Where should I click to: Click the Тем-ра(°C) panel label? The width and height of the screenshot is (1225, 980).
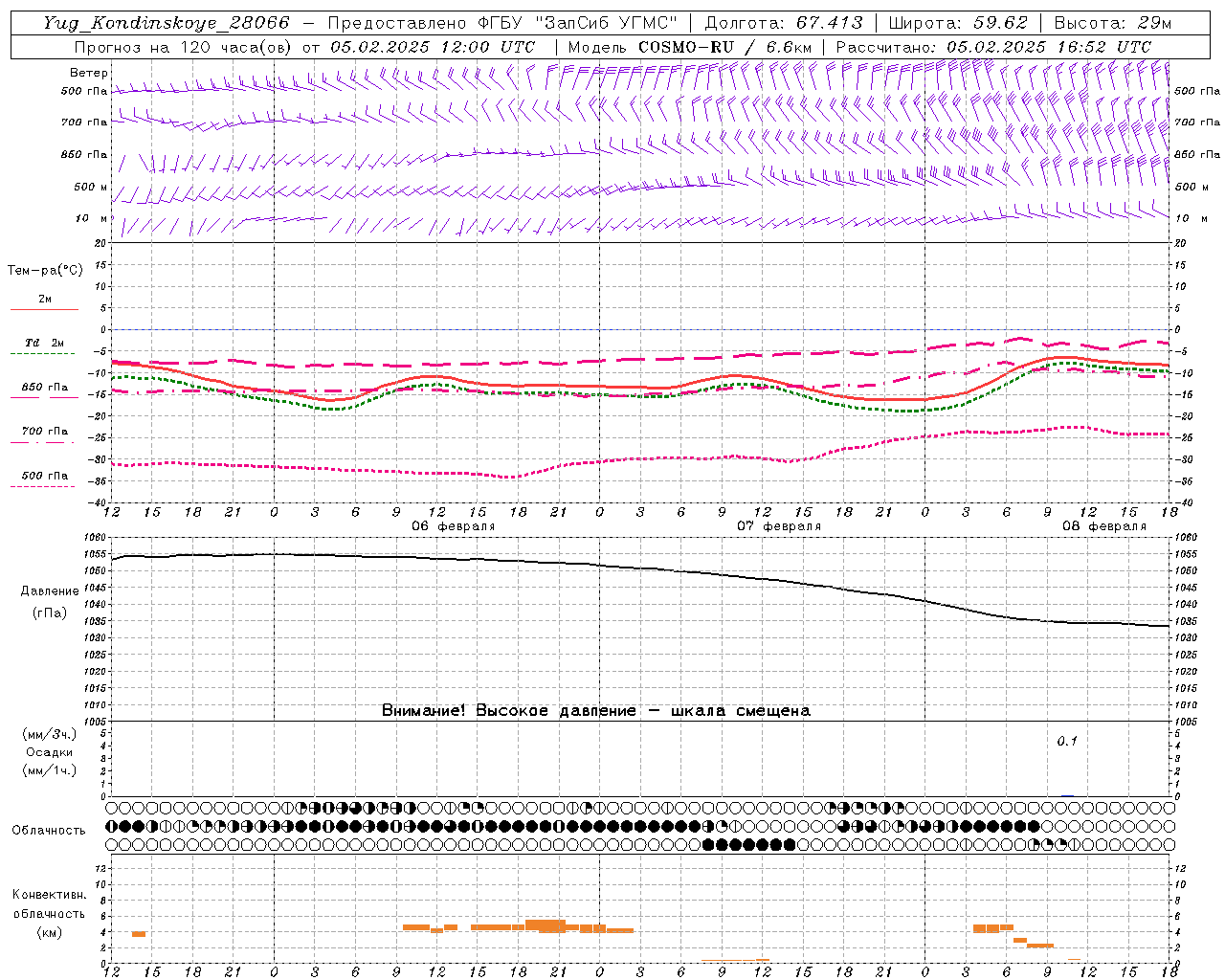(x=45, y=270)
